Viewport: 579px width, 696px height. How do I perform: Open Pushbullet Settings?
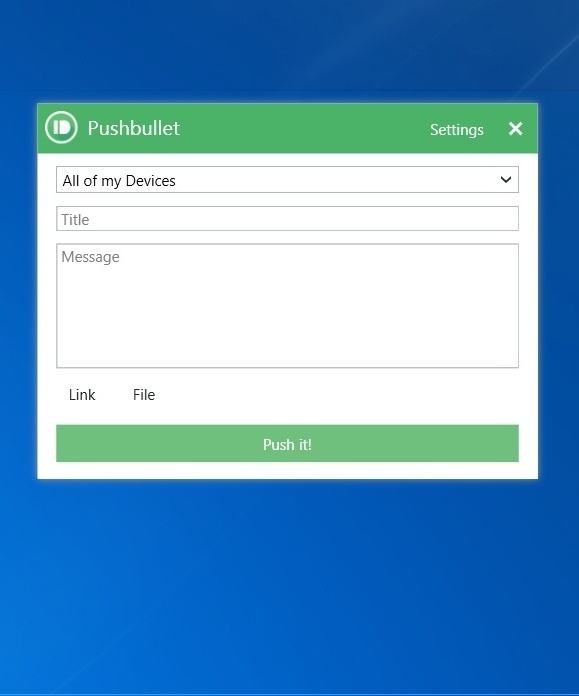click(x=456, y=130)
